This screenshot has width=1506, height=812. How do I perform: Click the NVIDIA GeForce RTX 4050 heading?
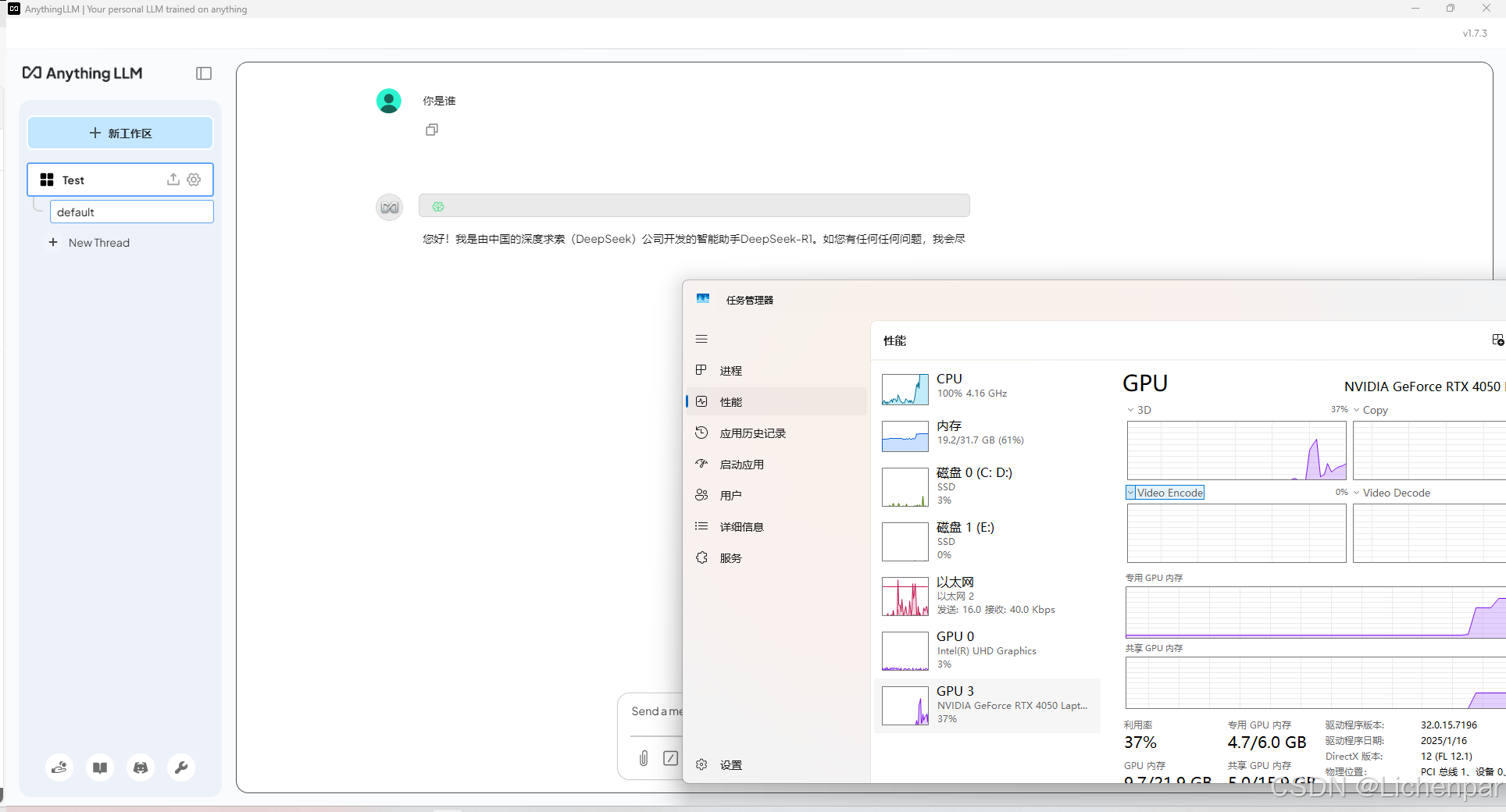[1423, 386]
